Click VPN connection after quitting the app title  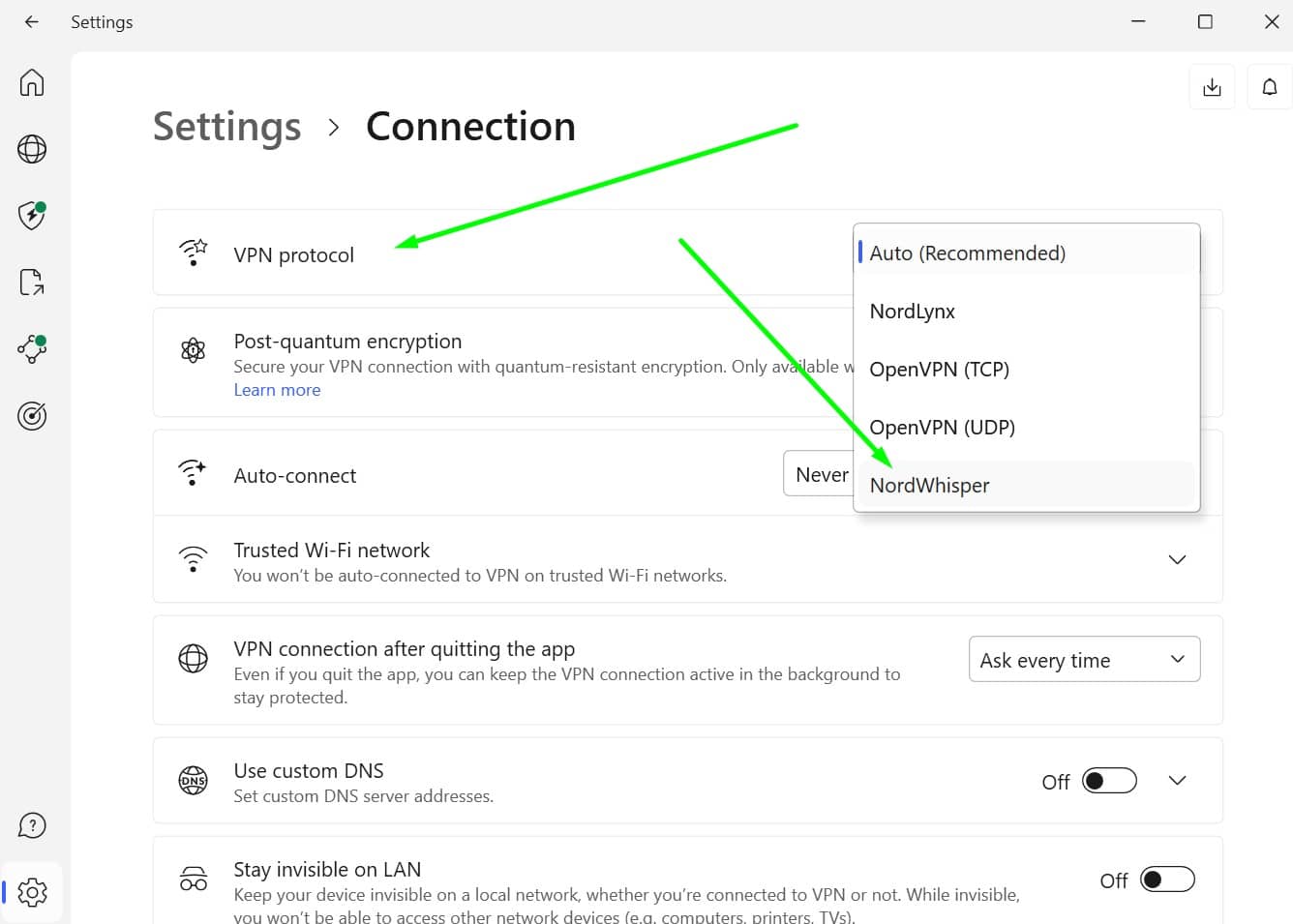point(405,649)
